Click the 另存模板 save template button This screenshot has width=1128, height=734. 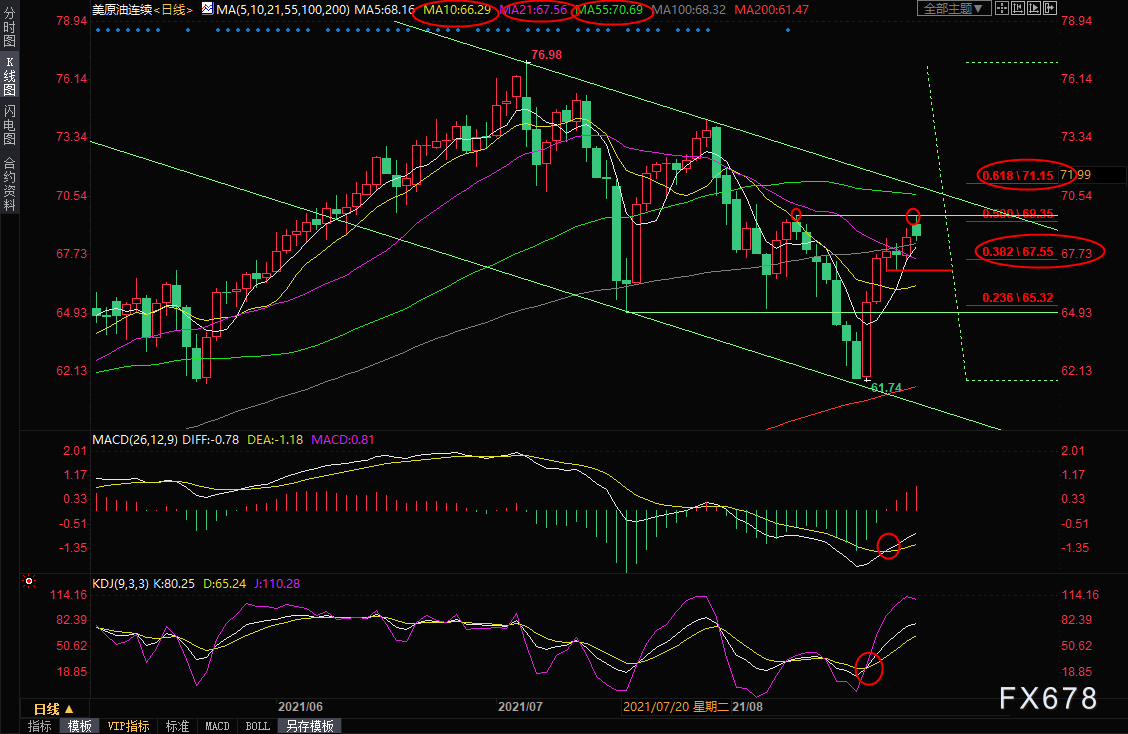(x=309, y=726)
